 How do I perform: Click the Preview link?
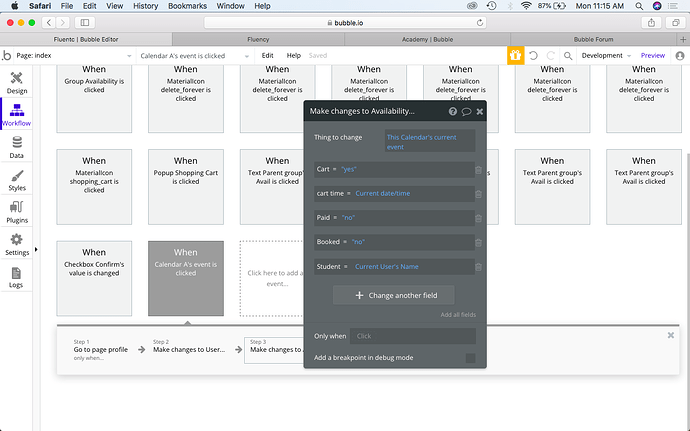(x=653, y=55)
